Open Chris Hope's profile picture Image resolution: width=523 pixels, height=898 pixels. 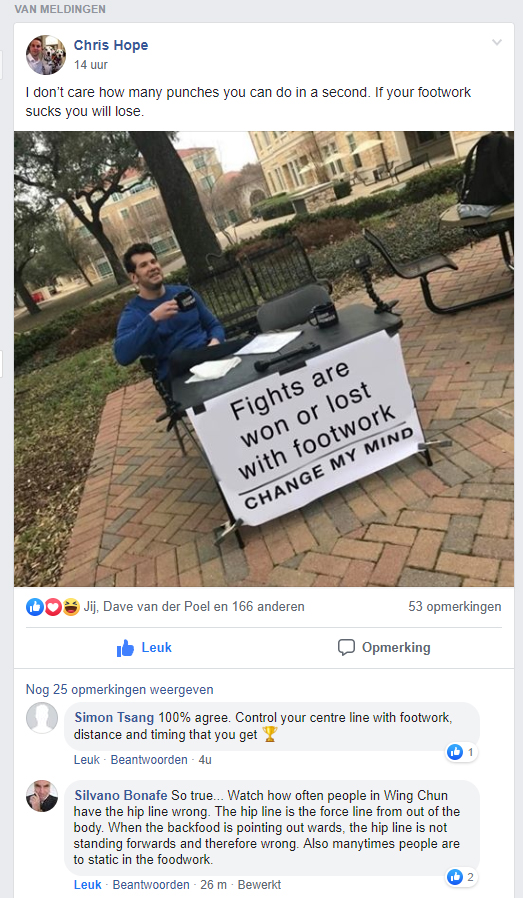tap(46, 55)
